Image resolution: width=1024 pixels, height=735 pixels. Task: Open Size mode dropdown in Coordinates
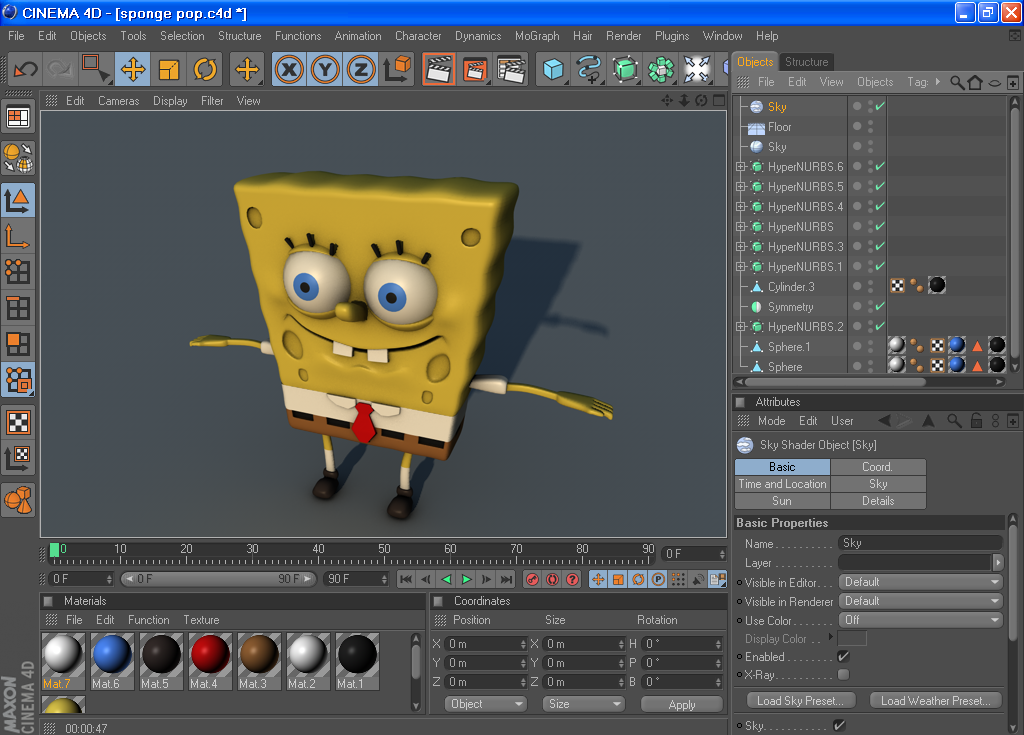pyautogui.click(x=583, y=704)
